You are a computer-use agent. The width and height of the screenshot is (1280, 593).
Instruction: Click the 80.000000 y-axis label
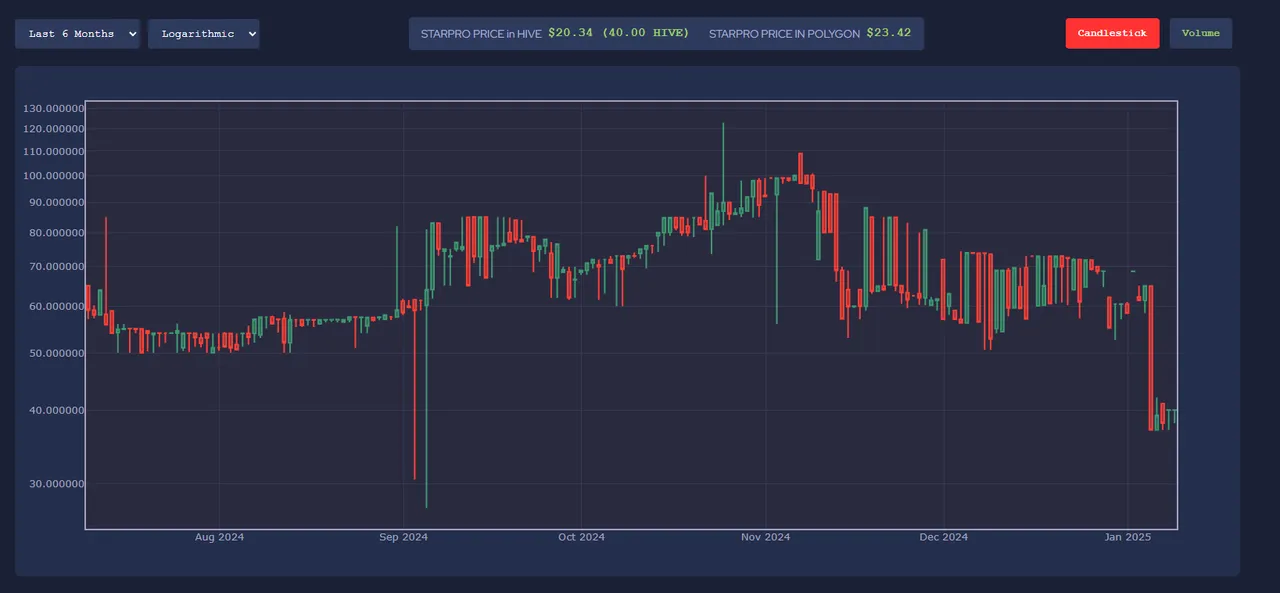(55, 233)
